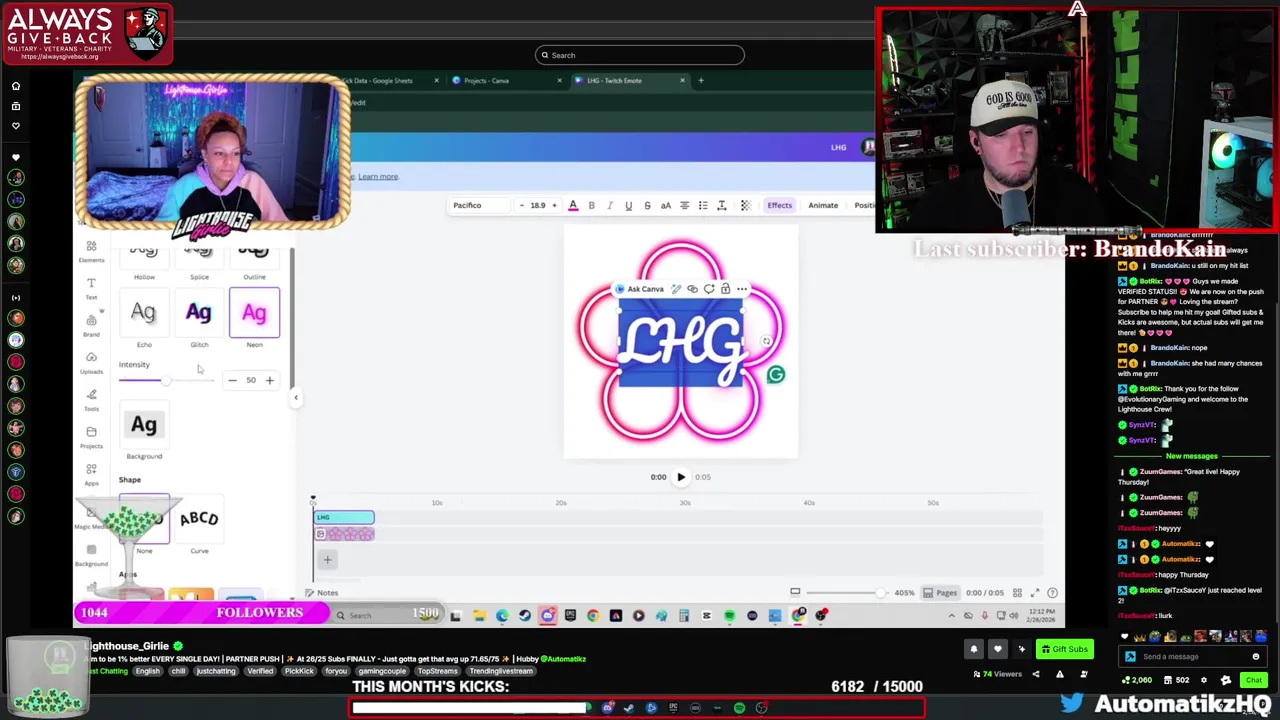This screenshot has width=1280, height=720.
Task: Open the text case aA option
Action: coord(666,205)
